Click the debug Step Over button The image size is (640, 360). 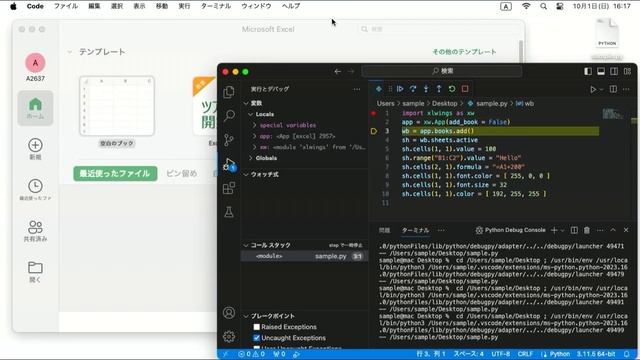[413, 89]
